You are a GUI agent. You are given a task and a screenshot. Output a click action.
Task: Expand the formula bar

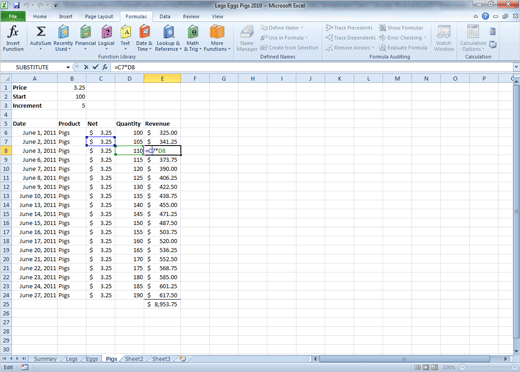coord(516,67)
